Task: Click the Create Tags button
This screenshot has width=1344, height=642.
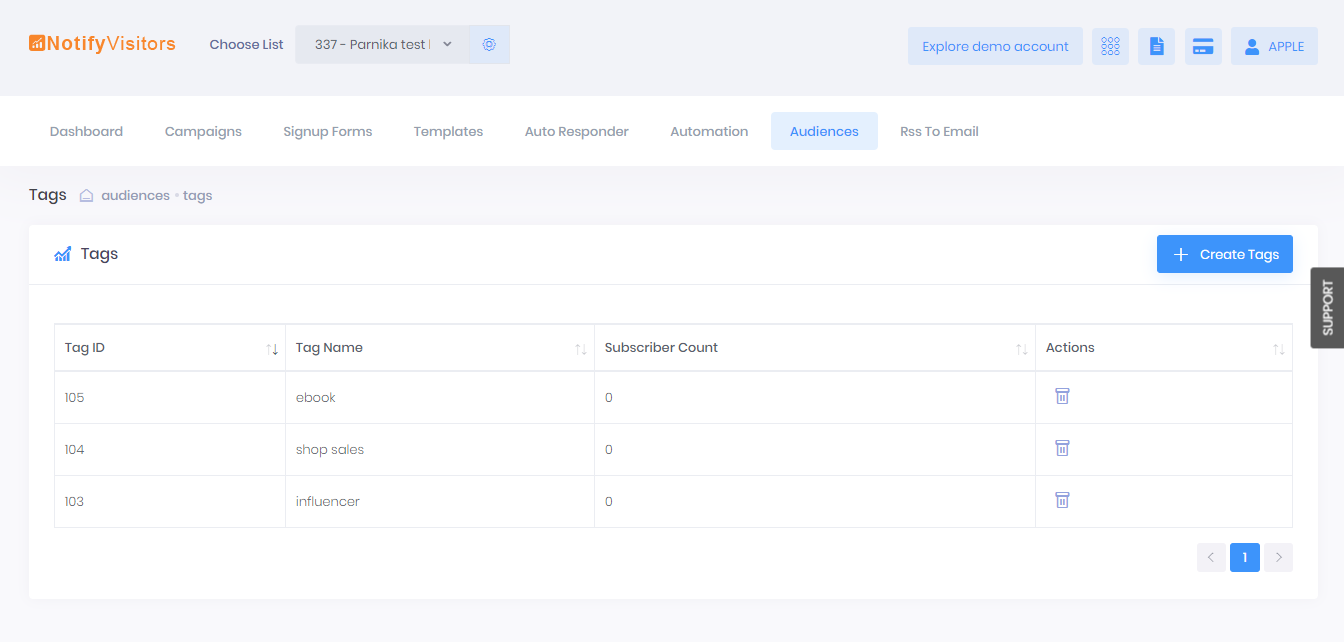Action: 1225,254
